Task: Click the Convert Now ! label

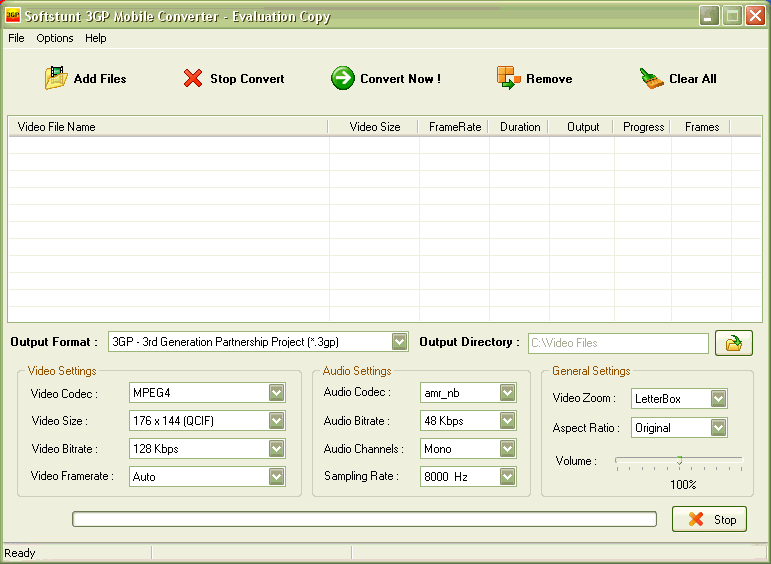Action: [400, 79]
